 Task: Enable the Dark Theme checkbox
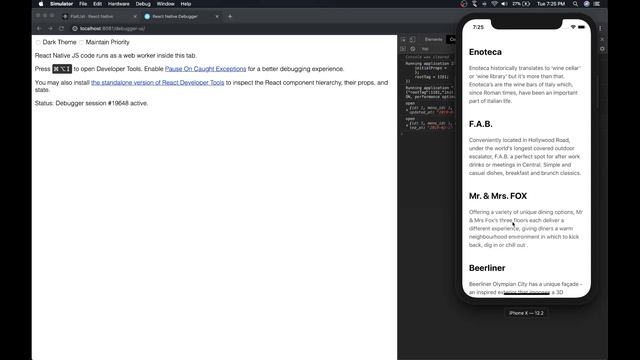pyautogui.click(x=38, y=42)
